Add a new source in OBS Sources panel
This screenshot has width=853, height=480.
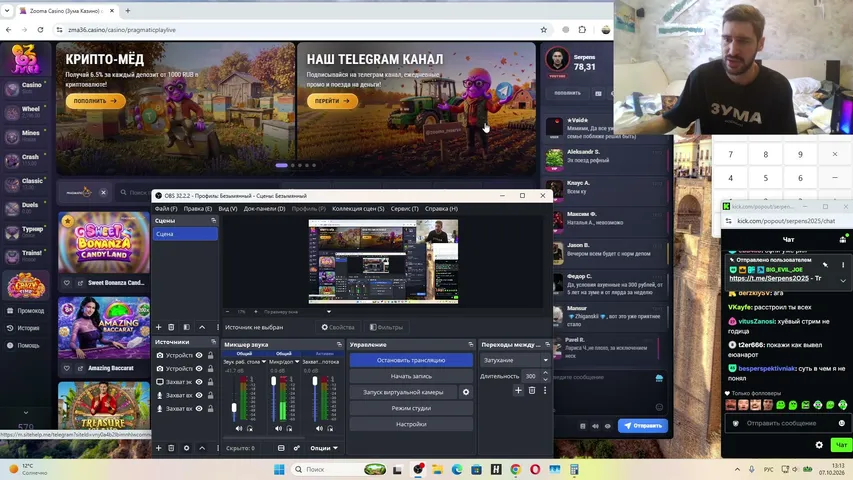pyautogui.click(x=158, y=448)
